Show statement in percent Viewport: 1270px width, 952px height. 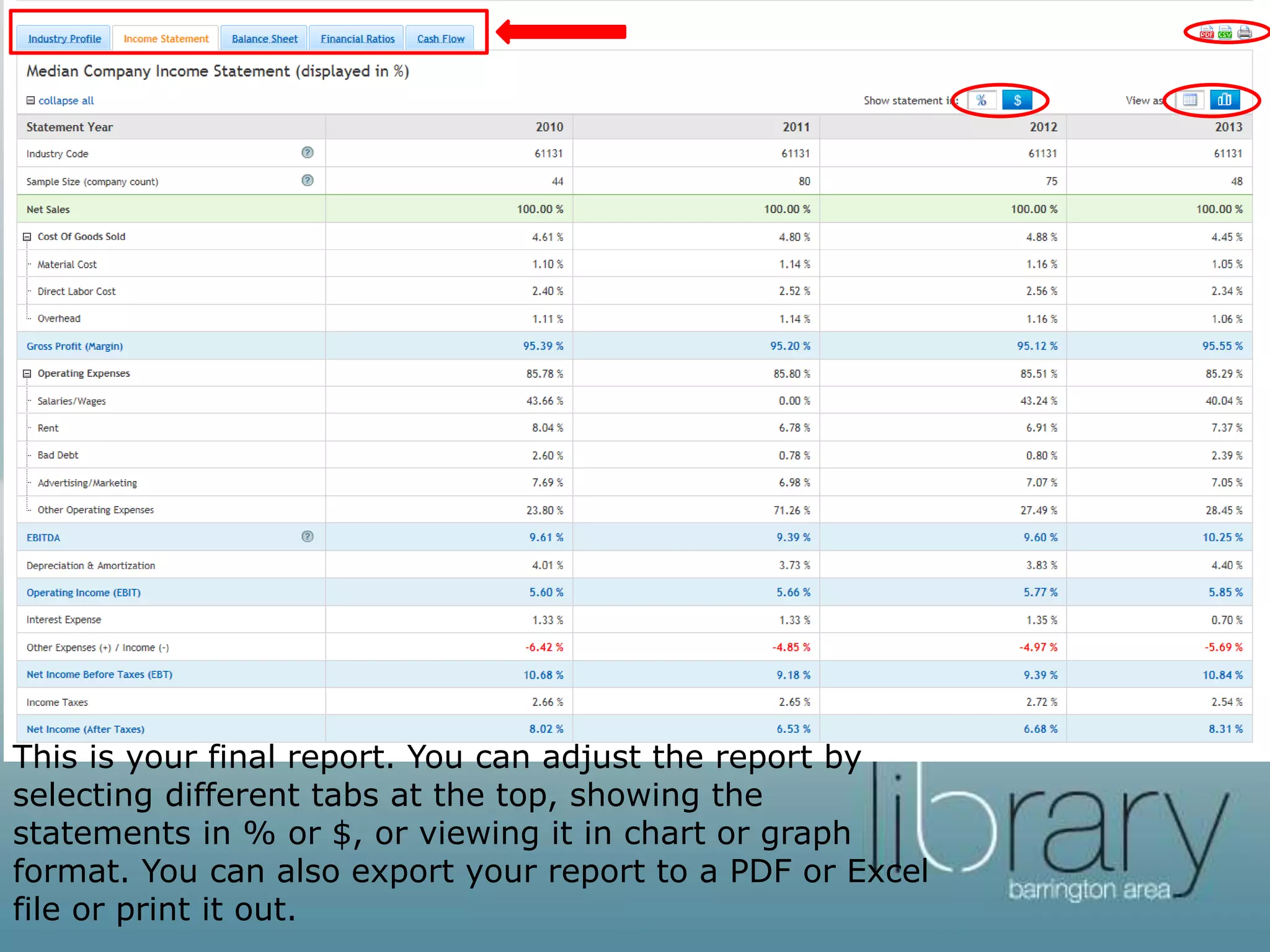pos(982,100)
